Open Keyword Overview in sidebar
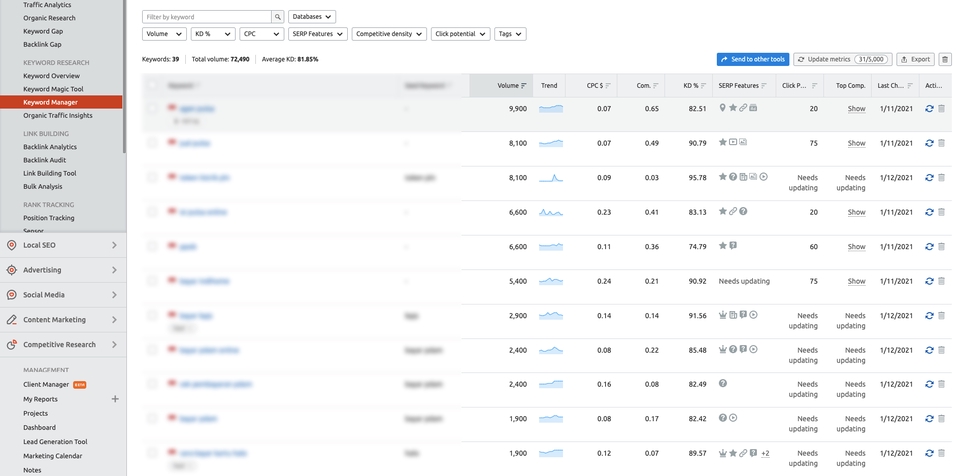Viewport: 960px width, 476px height. 51,76
